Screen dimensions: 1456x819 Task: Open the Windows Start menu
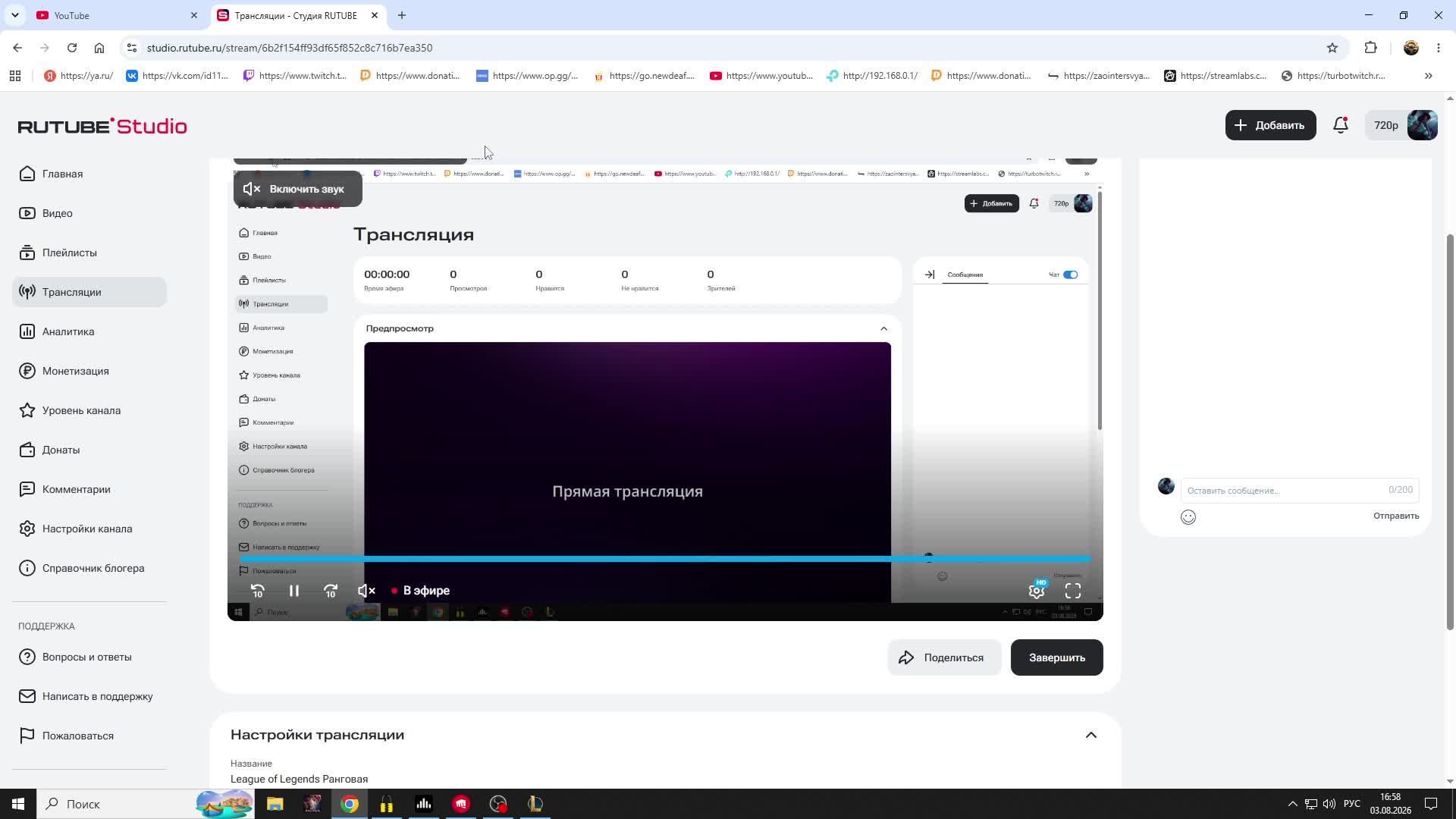click(18, 804)
